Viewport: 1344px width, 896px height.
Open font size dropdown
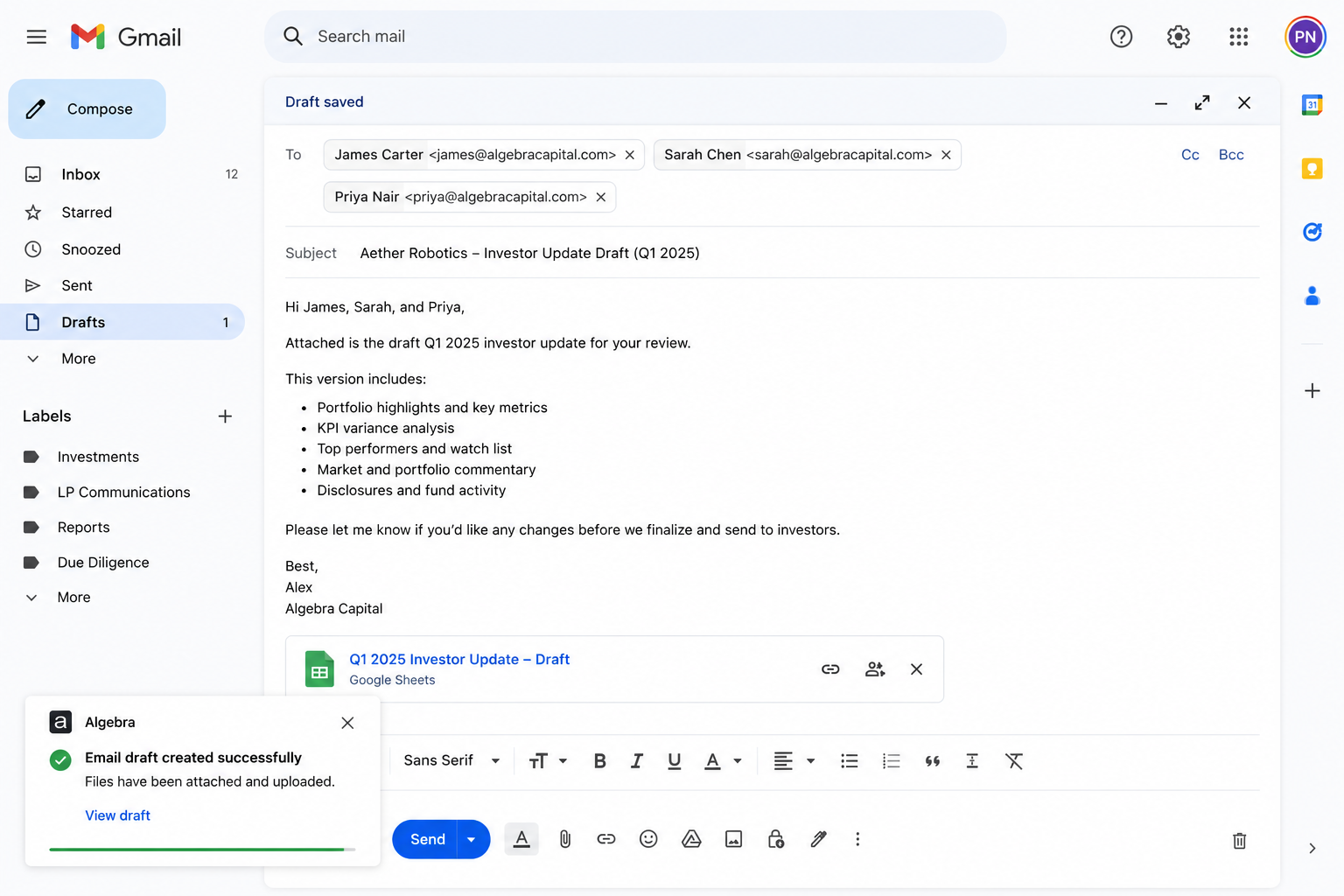pyautogui.click(x=548, y=761)
